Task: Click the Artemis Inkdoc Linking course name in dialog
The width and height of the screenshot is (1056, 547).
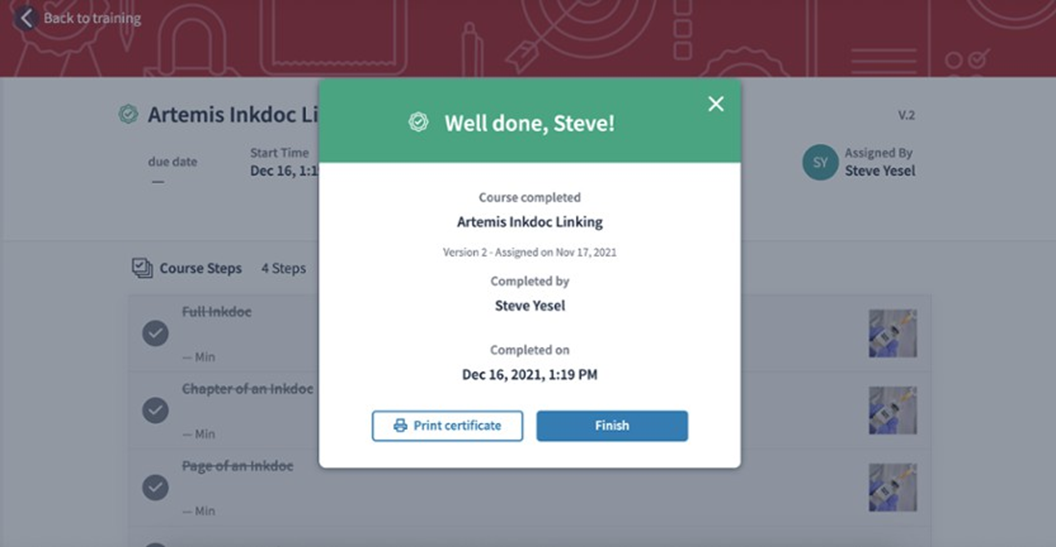Action: tap(529, 222)
